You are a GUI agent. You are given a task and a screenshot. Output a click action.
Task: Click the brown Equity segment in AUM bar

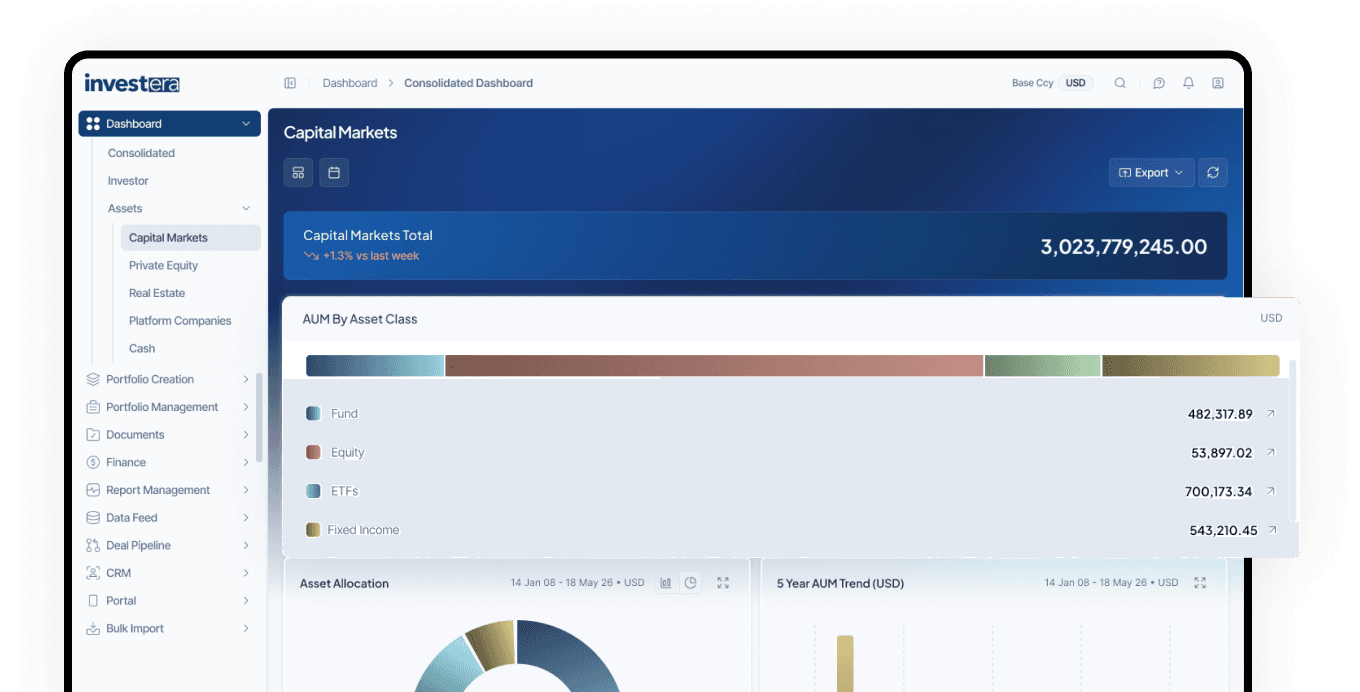coord(714,366)
